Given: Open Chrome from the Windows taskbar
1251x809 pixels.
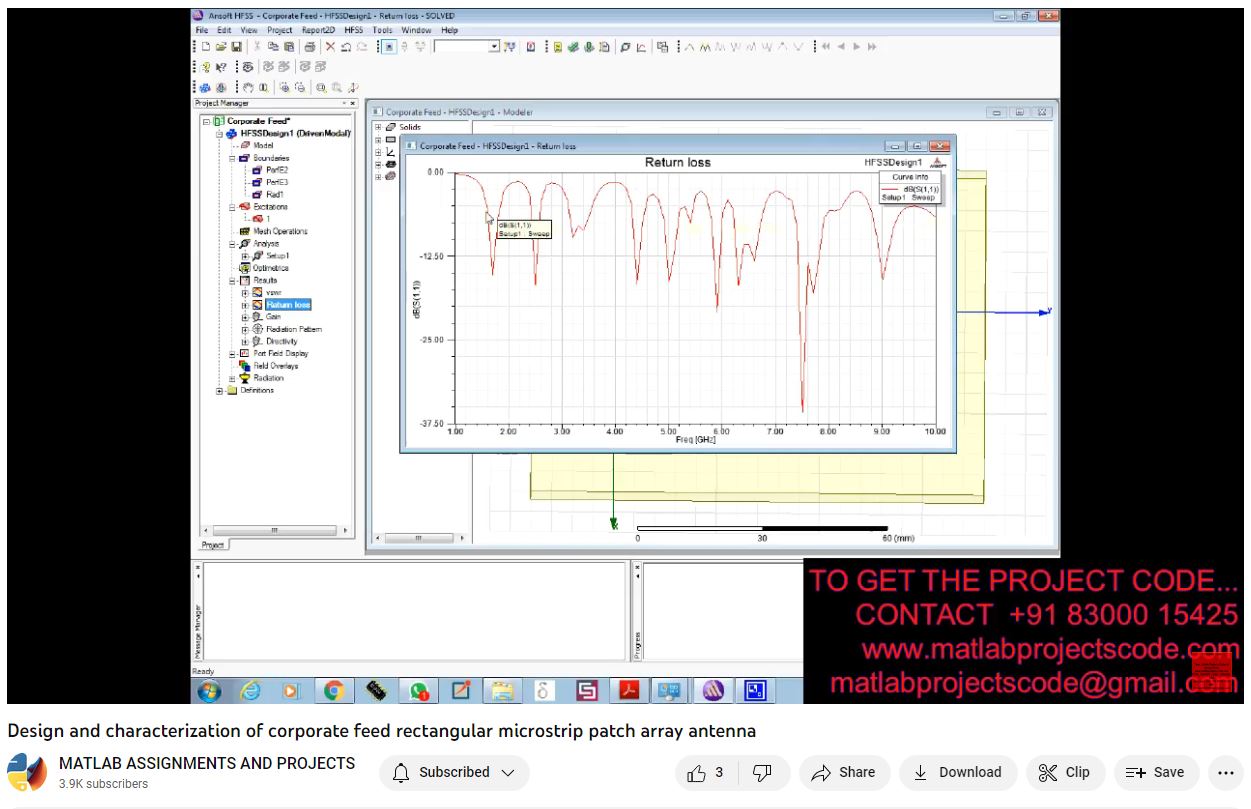Looking at the screenshot, I should (333, 690).
